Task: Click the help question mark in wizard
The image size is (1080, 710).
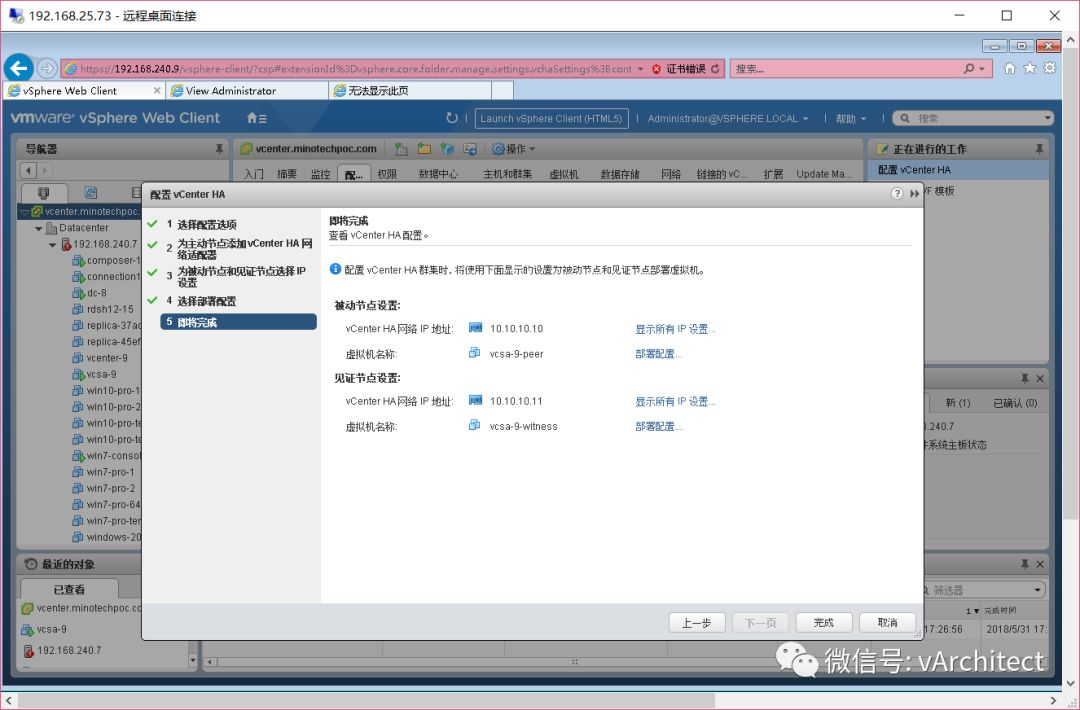Action: coord(897,194)
